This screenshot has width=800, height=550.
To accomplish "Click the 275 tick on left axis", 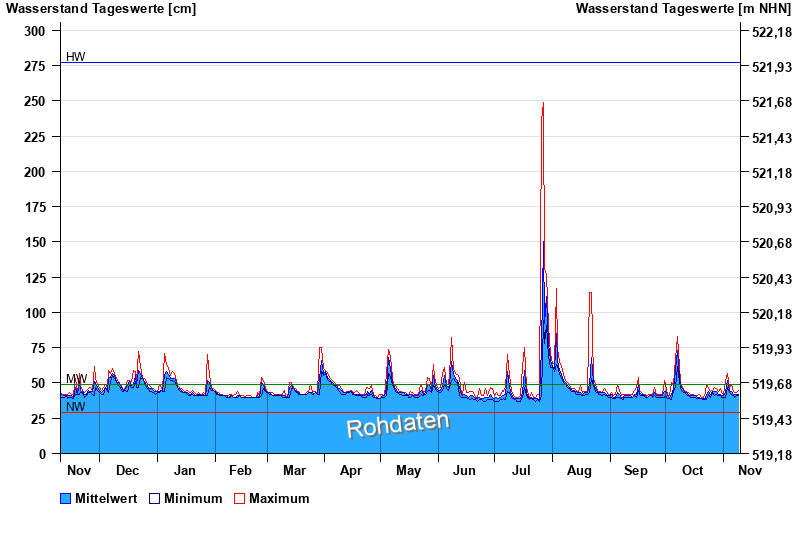I will (34, 66).
